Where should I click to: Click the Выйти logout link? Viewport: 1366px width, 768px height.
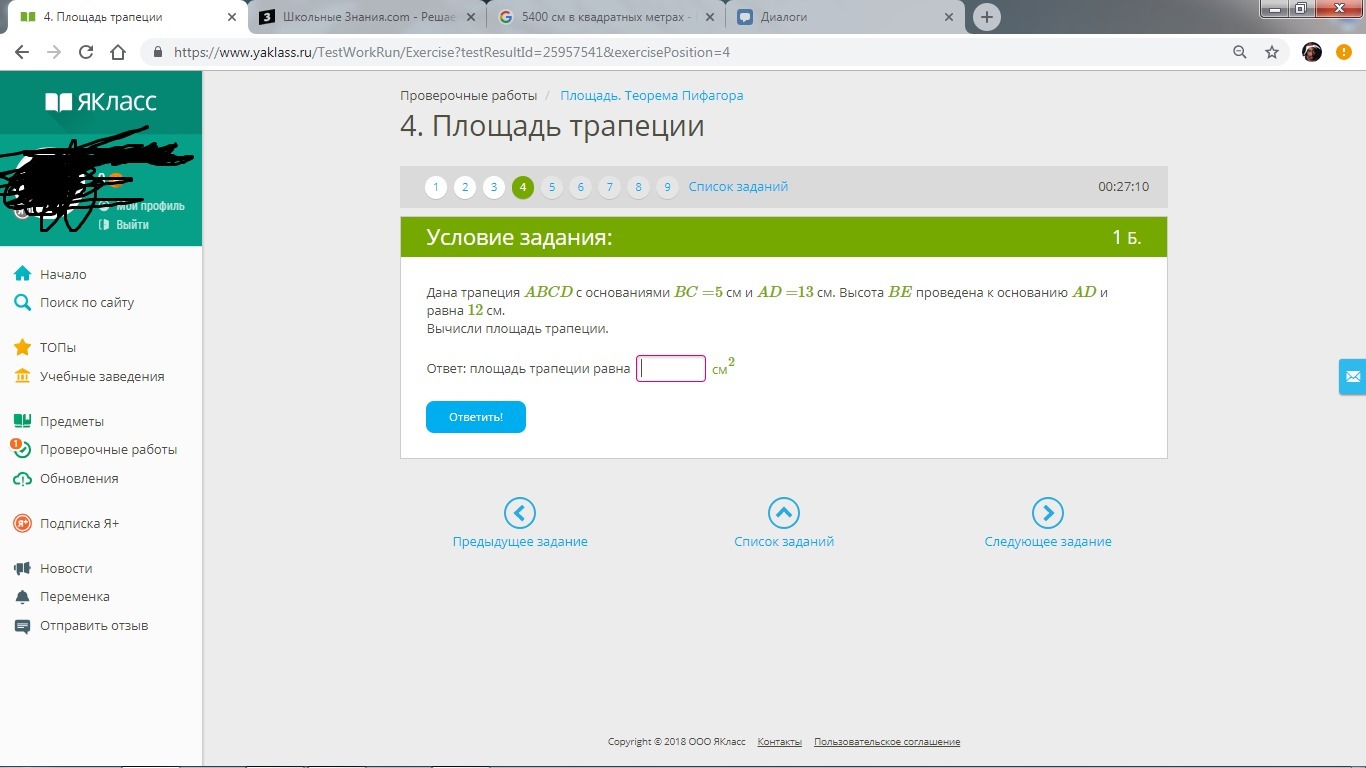click(x=132, y=225)
